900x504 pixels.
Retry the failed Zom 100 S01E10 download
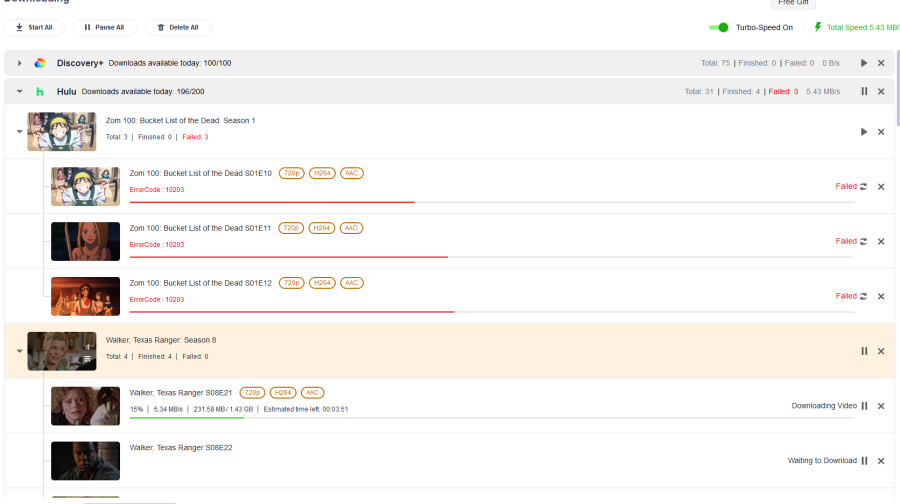pyautogui.click(x=864, y=186)
